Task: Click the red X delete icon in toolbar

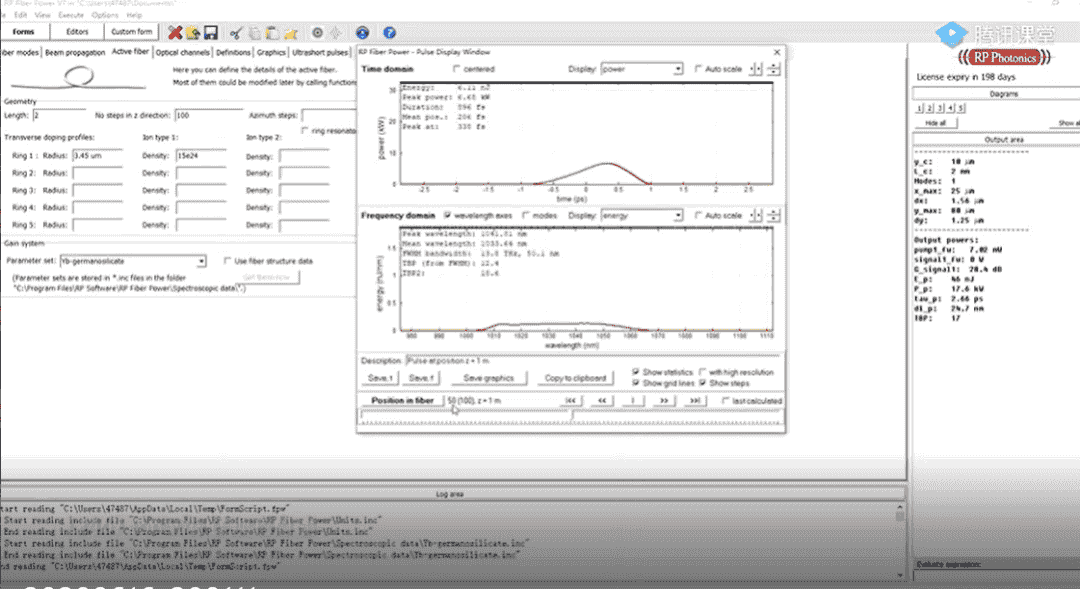Action: (x=175, y=32)
